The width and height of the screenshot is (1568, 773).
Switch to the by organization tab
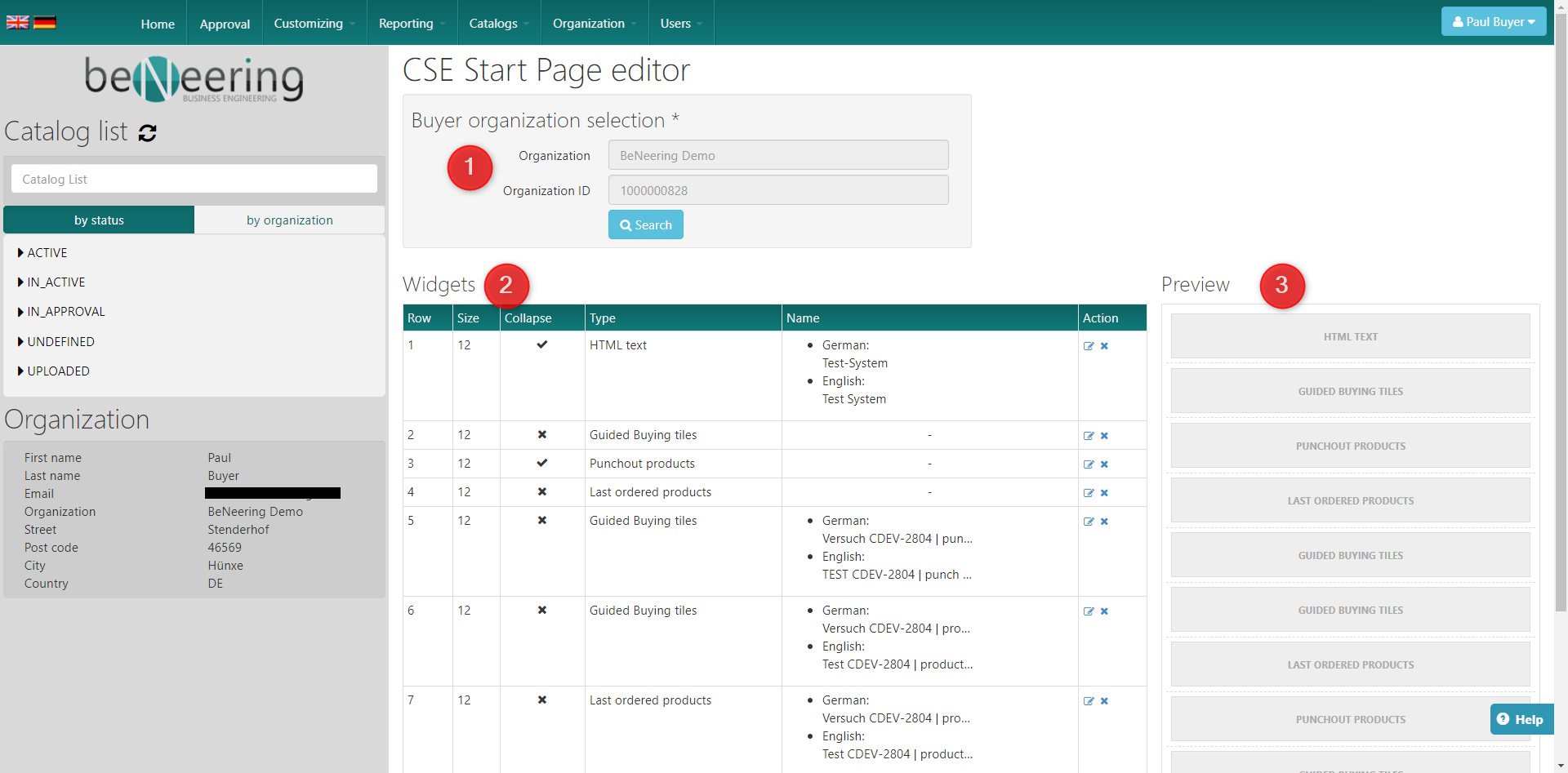289,220
